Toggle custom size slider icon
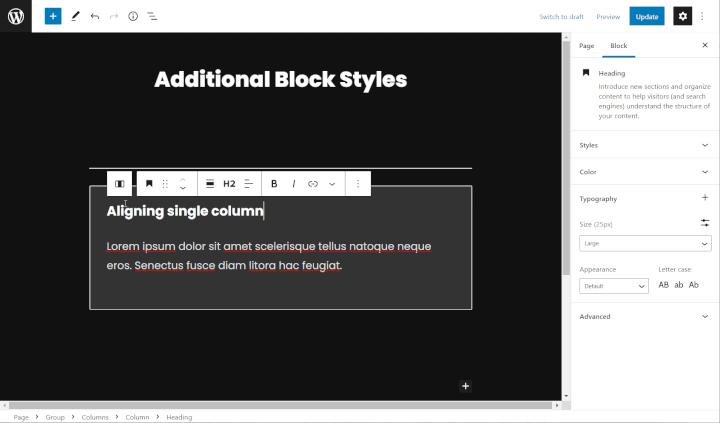The image size is (720, 423). point(705,223)
